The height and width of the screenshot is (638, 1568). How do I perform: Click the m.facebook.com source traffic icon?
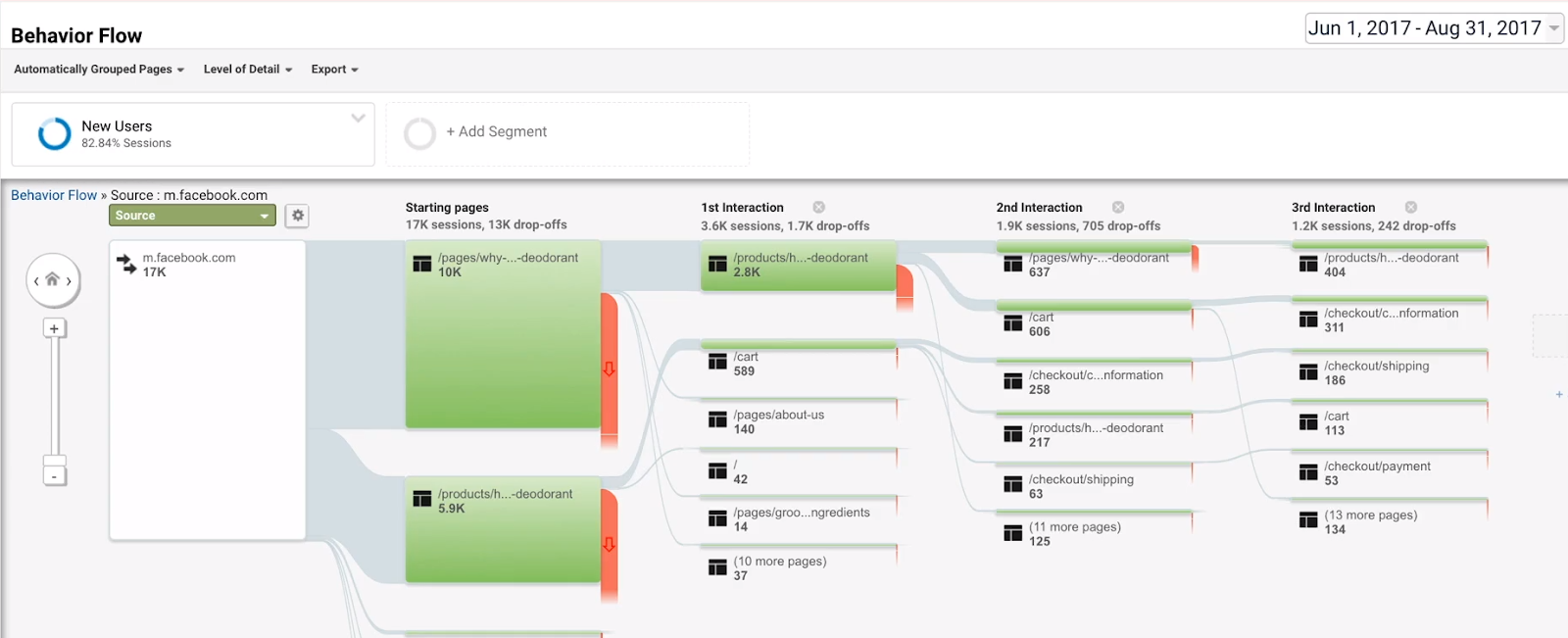pyautogui.click(x=126, y=265)
